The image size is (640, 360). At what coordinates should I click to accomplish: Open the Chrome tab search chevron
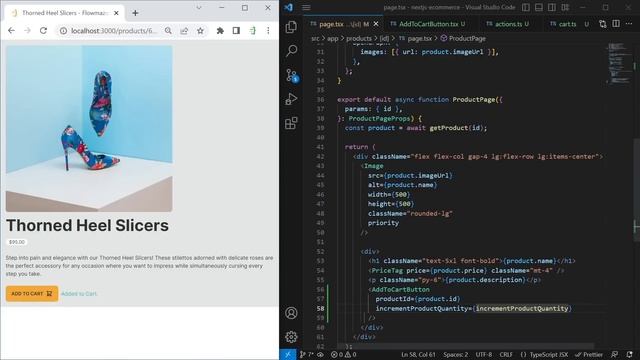pos(199,7)
